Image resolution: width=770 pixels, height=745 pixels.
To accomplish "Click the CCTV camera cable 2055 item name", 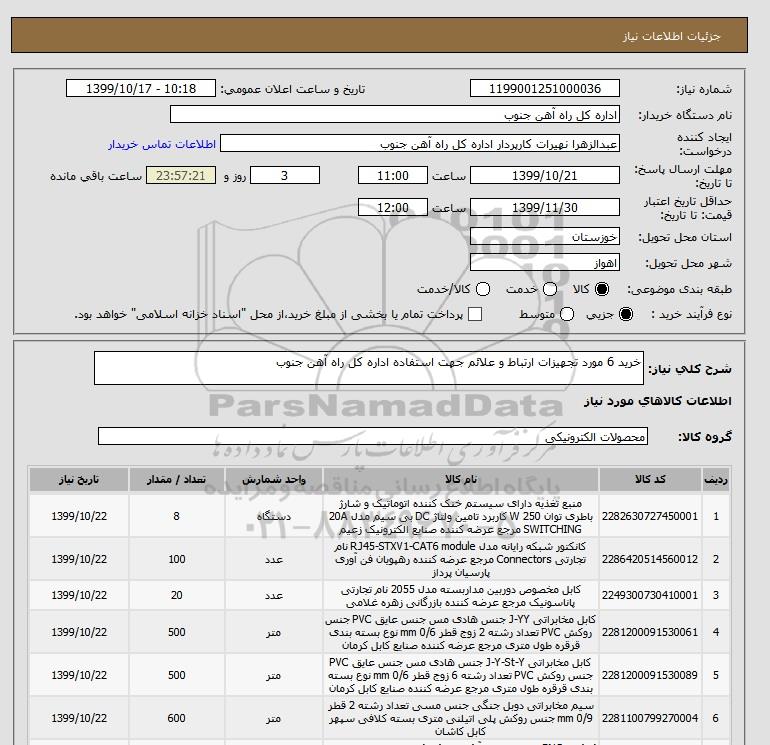I will click(461, 595).
